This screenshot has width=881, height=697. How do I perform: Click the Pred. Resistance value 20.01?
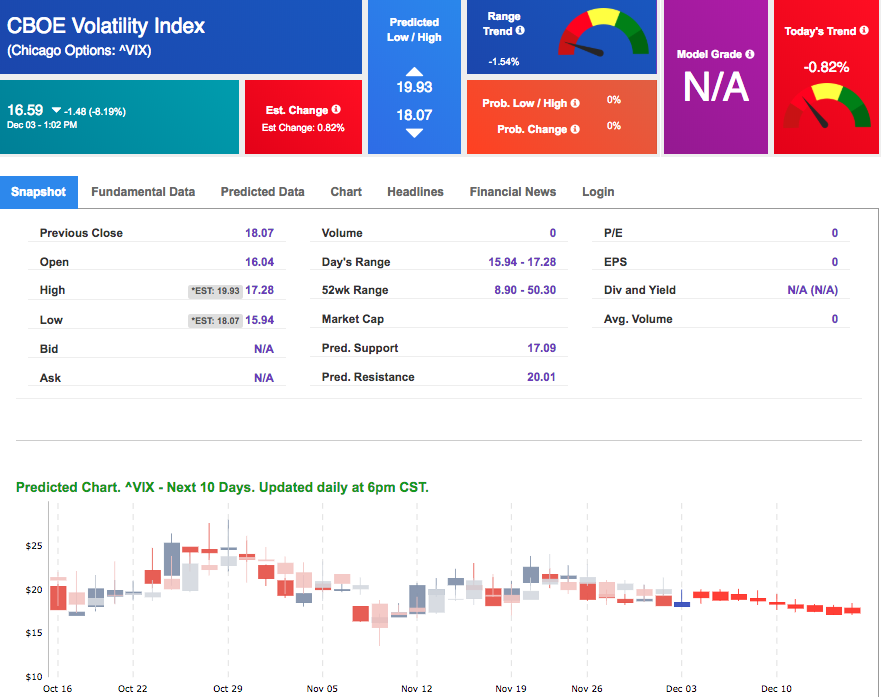tap(541, 377)
